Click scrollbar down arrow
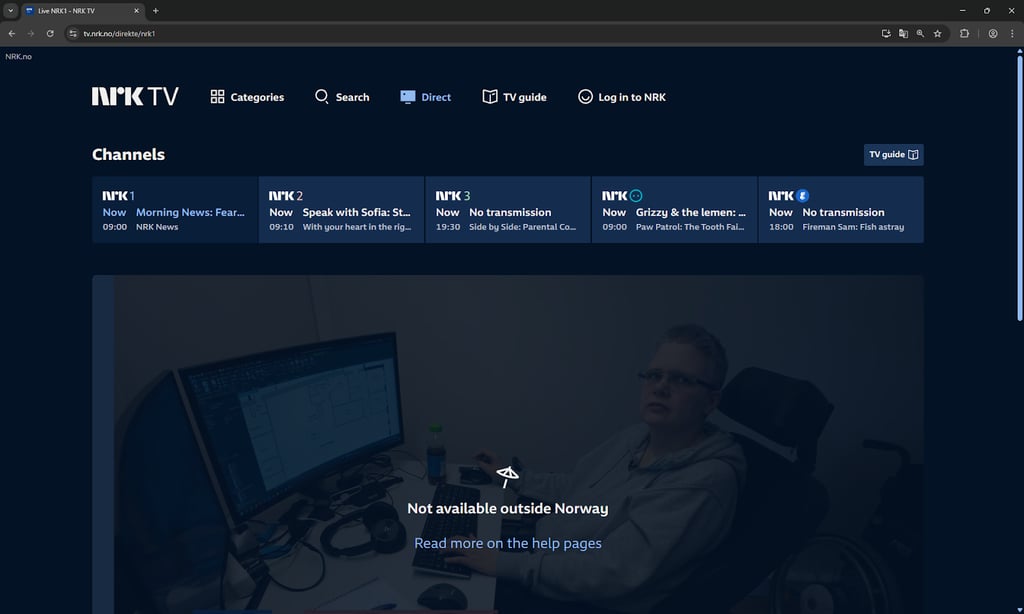This screenshot has width=1024, height=614. (x=1019, y=609)
